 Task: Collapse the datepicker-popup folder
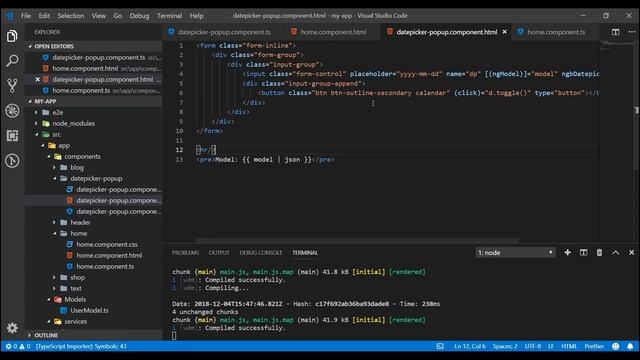(94, 178)
